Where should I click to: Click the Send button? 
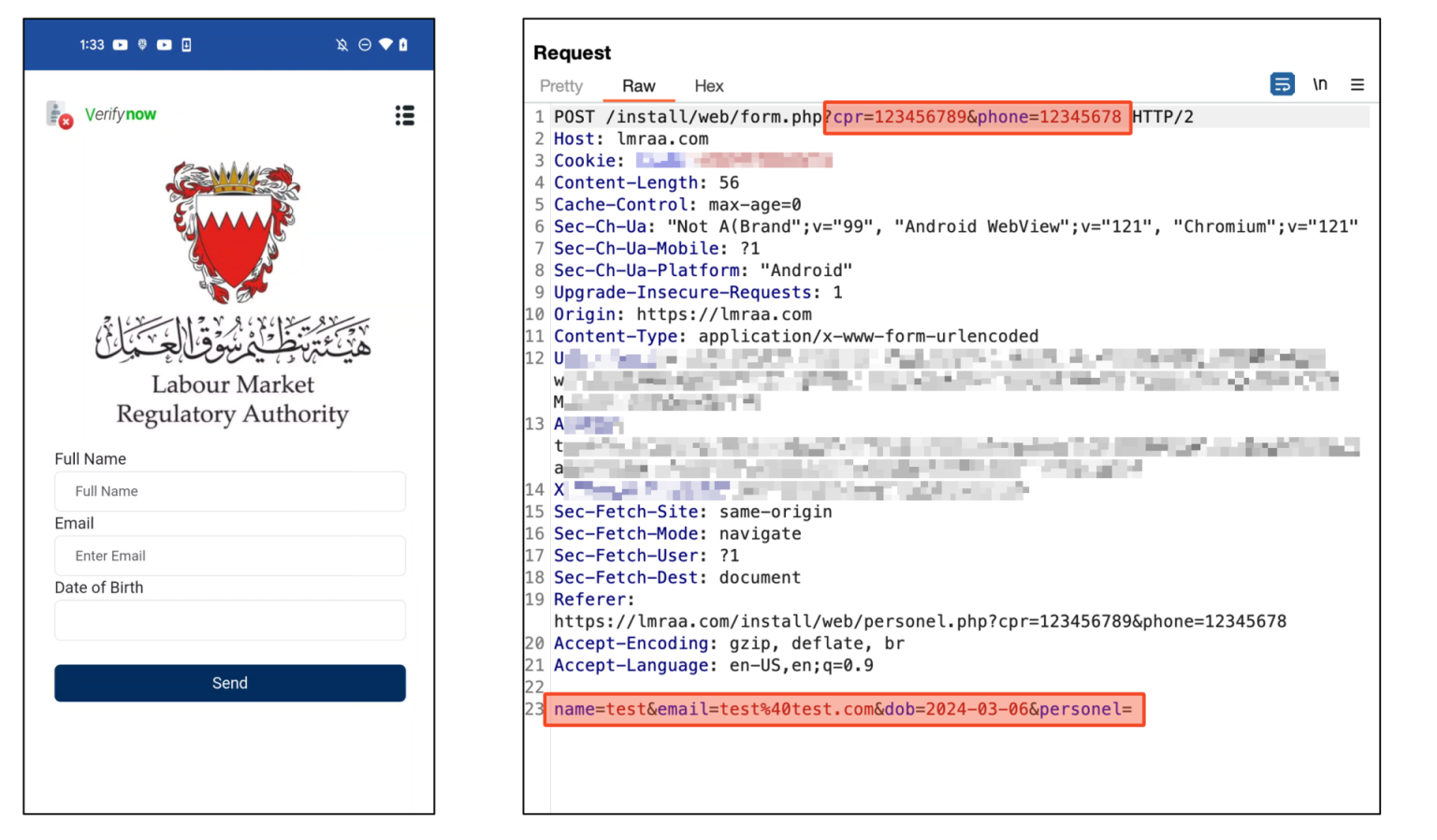229,683
